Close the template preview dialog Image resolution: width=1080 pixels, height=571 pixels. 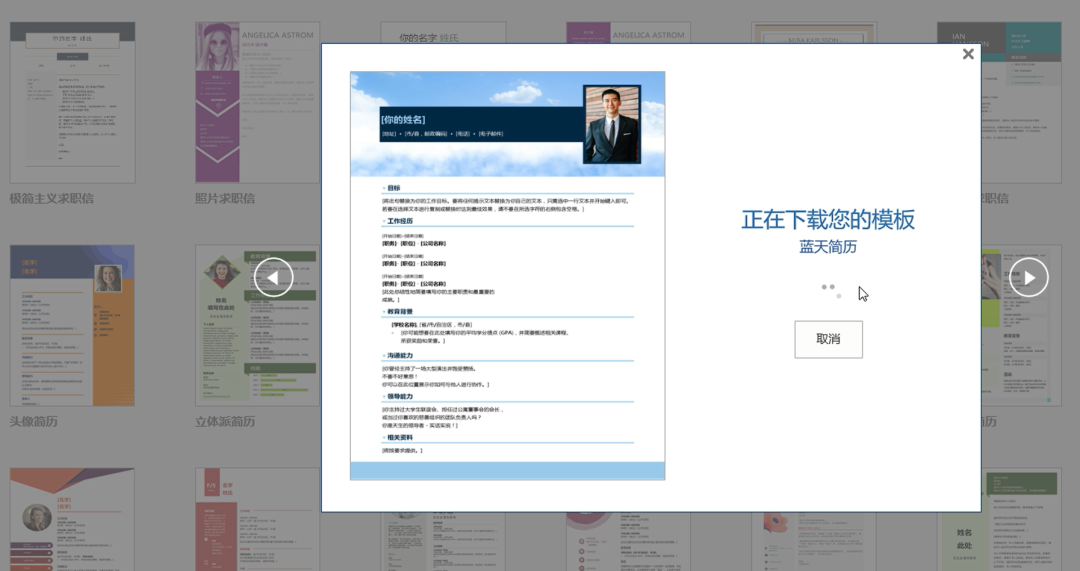tap(967, 54)
